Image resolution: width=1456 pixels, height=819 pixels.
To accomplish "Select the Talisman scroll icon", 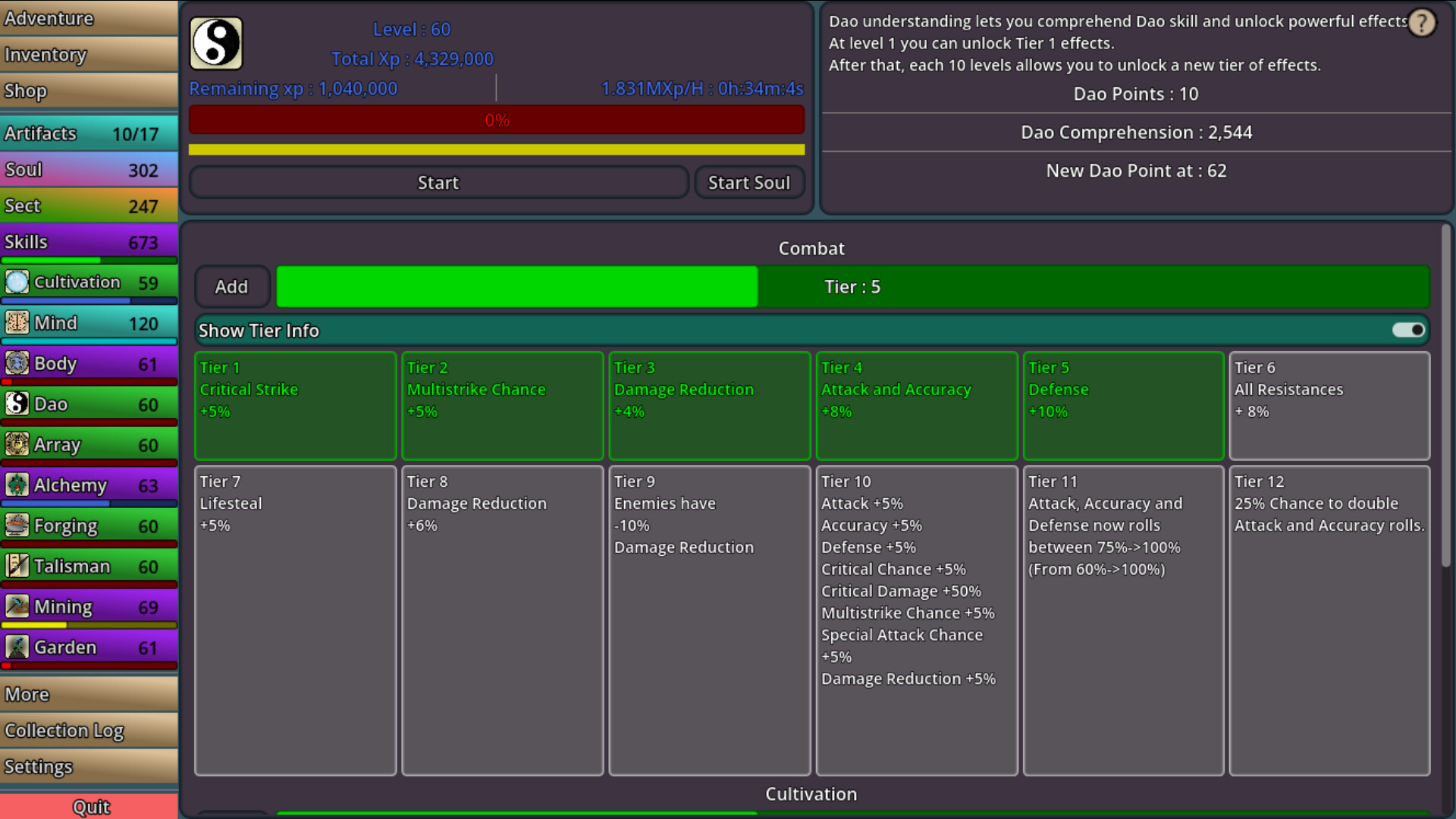I will [18, 566].
